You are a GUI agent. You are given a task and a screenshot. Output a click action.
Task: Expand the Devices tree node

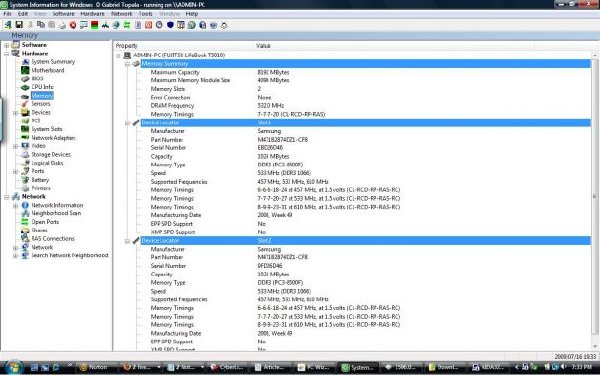pos(15,113)
